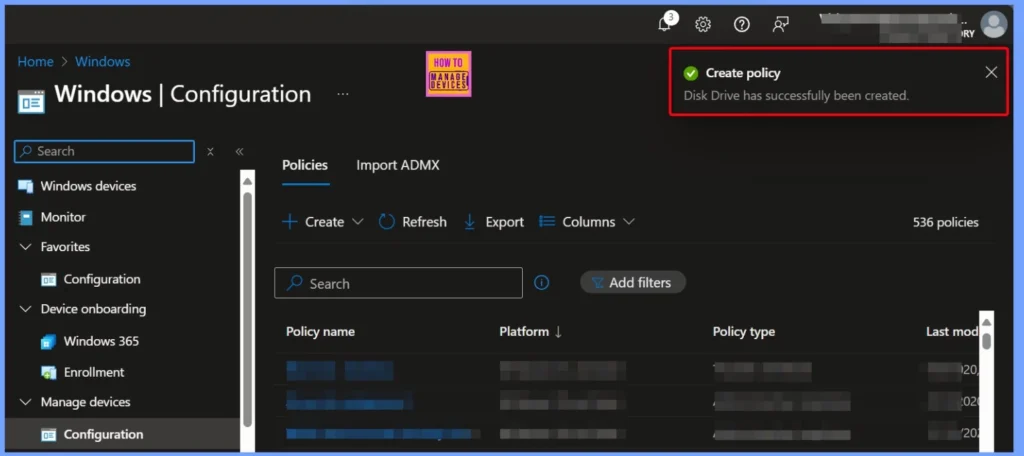Collapse the sidebar with double chevron
This screenshot has width=1024, height=456.
pyautogui.click(x=239, y=152)
